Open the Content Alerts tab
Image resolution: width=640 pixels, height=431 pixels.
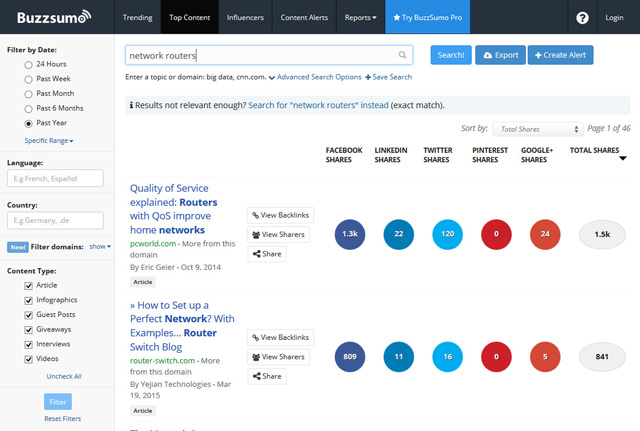(304, 17)
